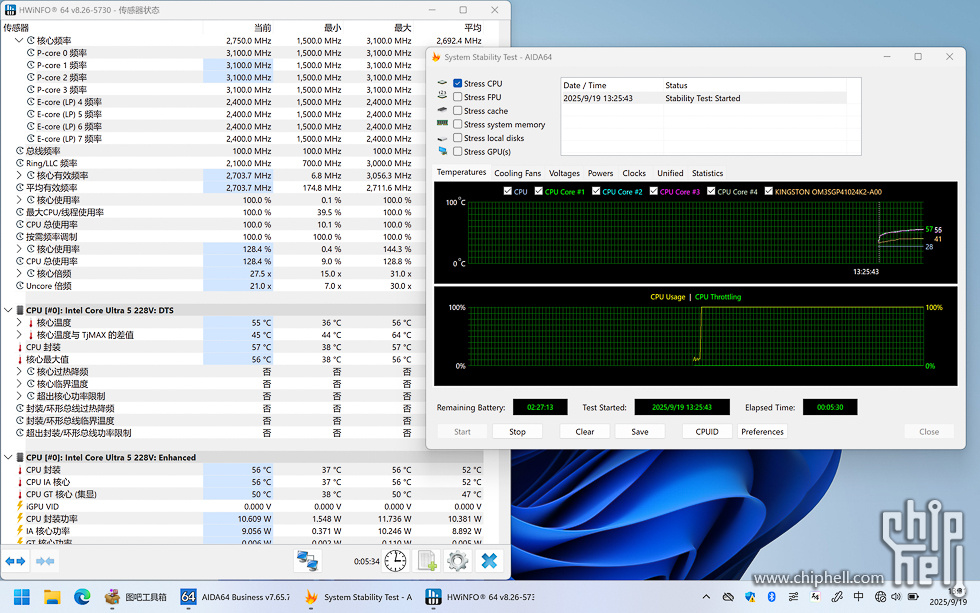
Task: Collapse the 核心频率 sensor group
Action: click(19, 41)
